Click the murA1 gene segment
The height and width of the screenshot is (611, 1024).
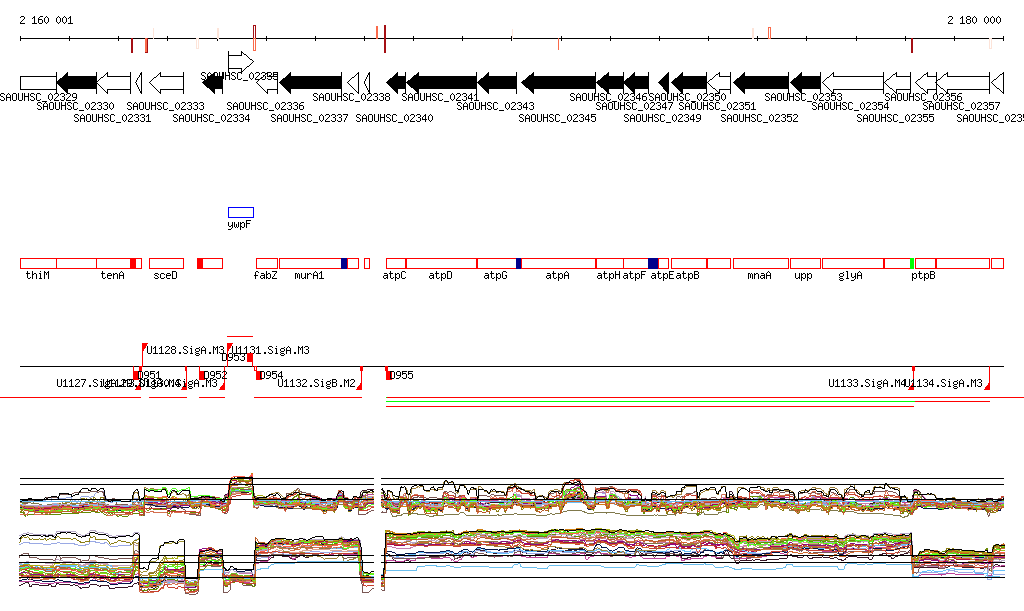point(310,263)
